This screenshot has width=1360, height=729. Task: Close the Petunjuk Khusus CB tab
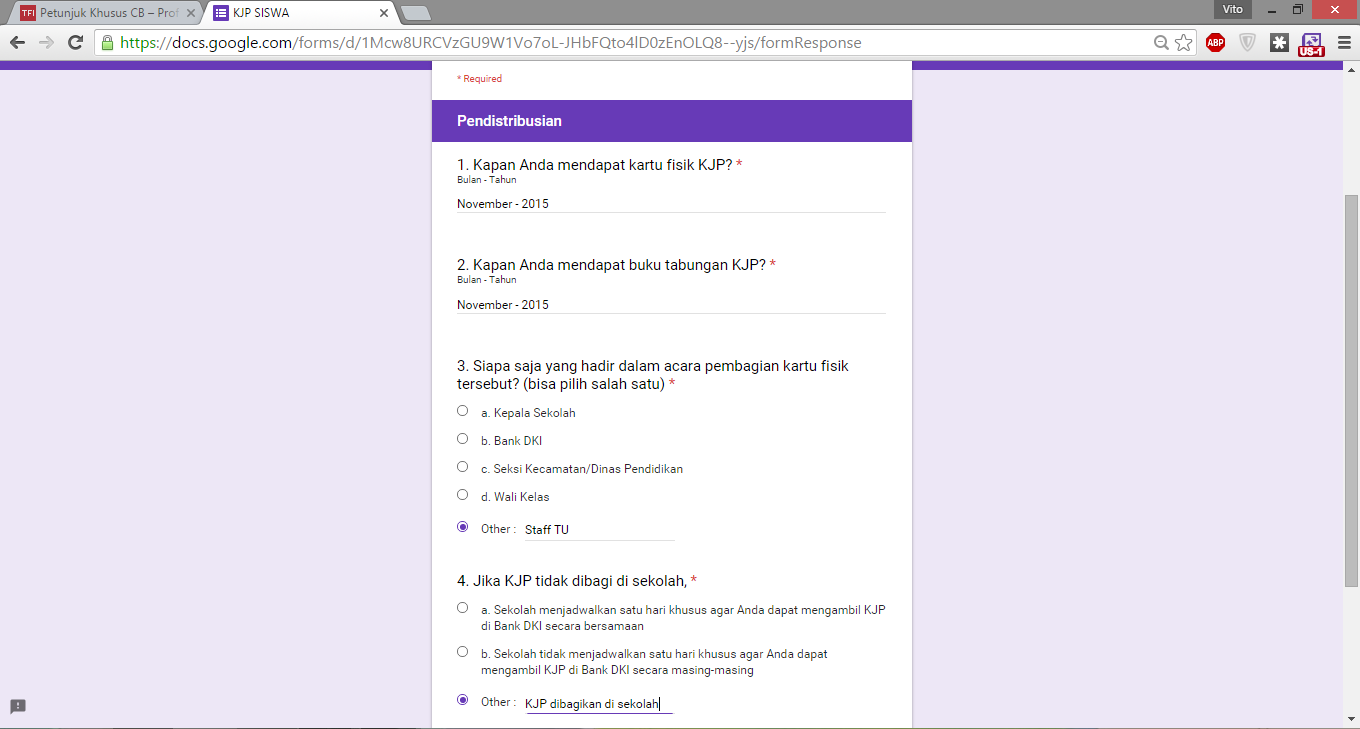click(x=191, y=13)
